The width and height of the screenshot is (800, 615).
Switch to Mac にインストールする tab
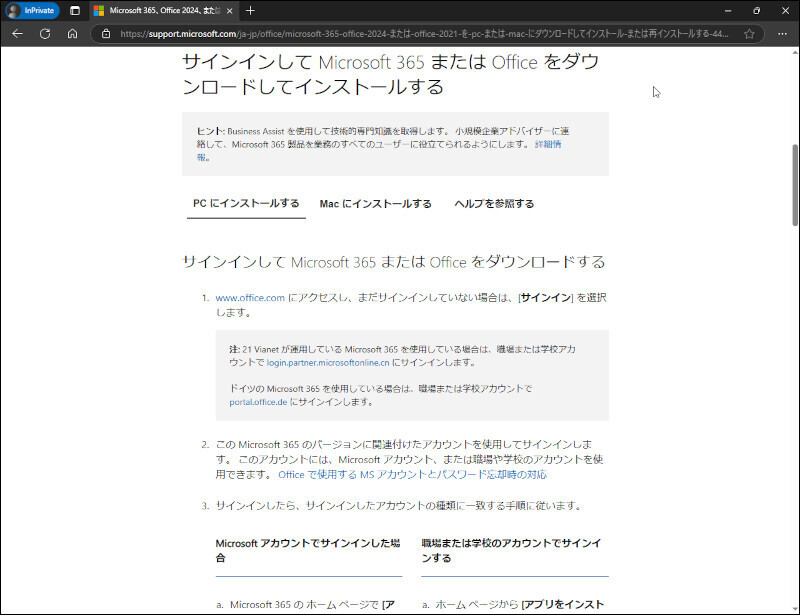(376, 204)
